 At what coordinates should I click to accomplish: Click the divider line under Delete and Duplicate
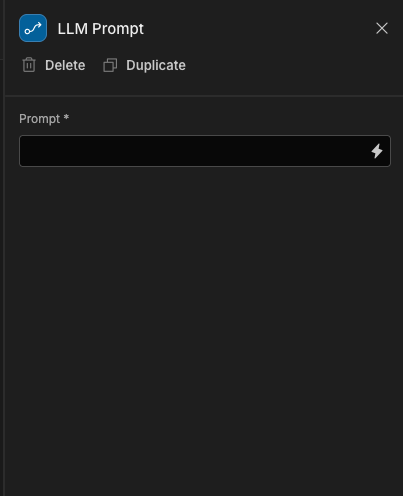[x=204, y=96]
